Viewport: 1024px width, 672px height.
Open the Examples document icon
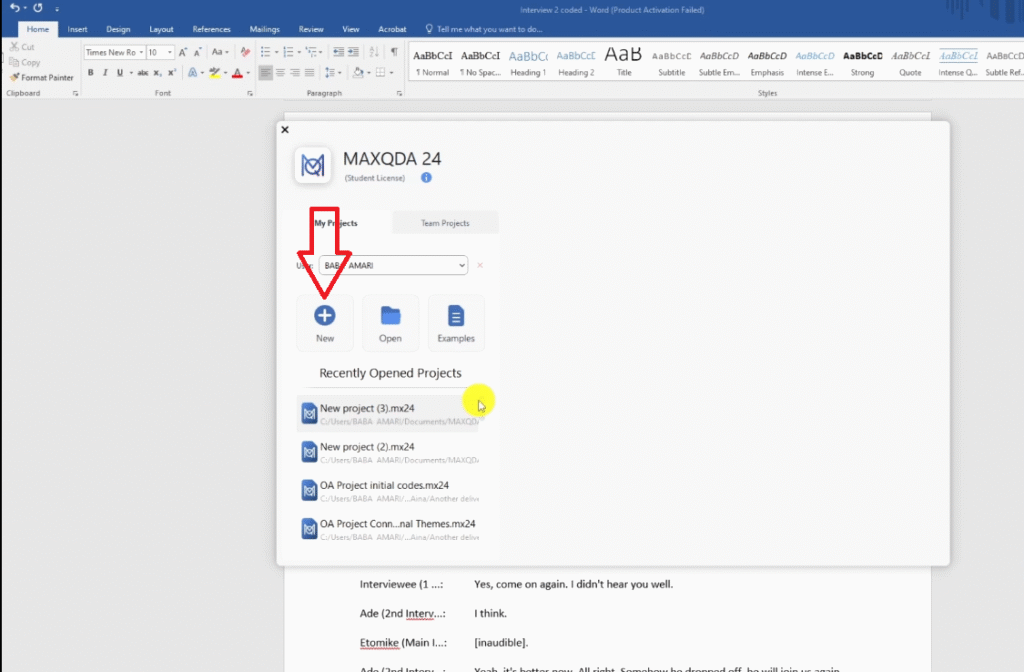(456, 317)
